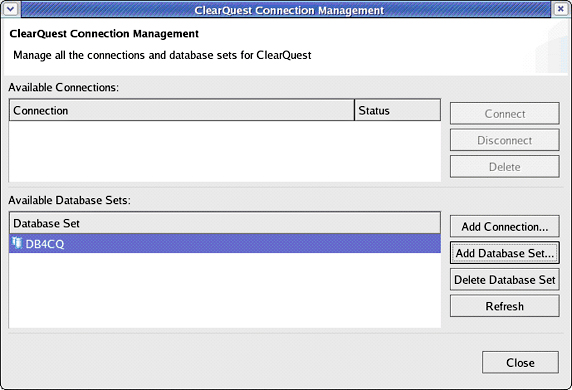This screenshot has height=390, width=572.
Task: Refresh the database sets list
Action: click(505, 306)
